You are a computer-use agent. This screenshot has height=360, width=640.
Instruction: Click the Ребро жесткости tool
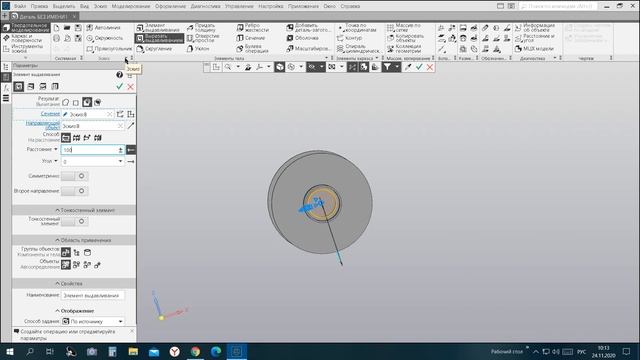pos(253,28)
